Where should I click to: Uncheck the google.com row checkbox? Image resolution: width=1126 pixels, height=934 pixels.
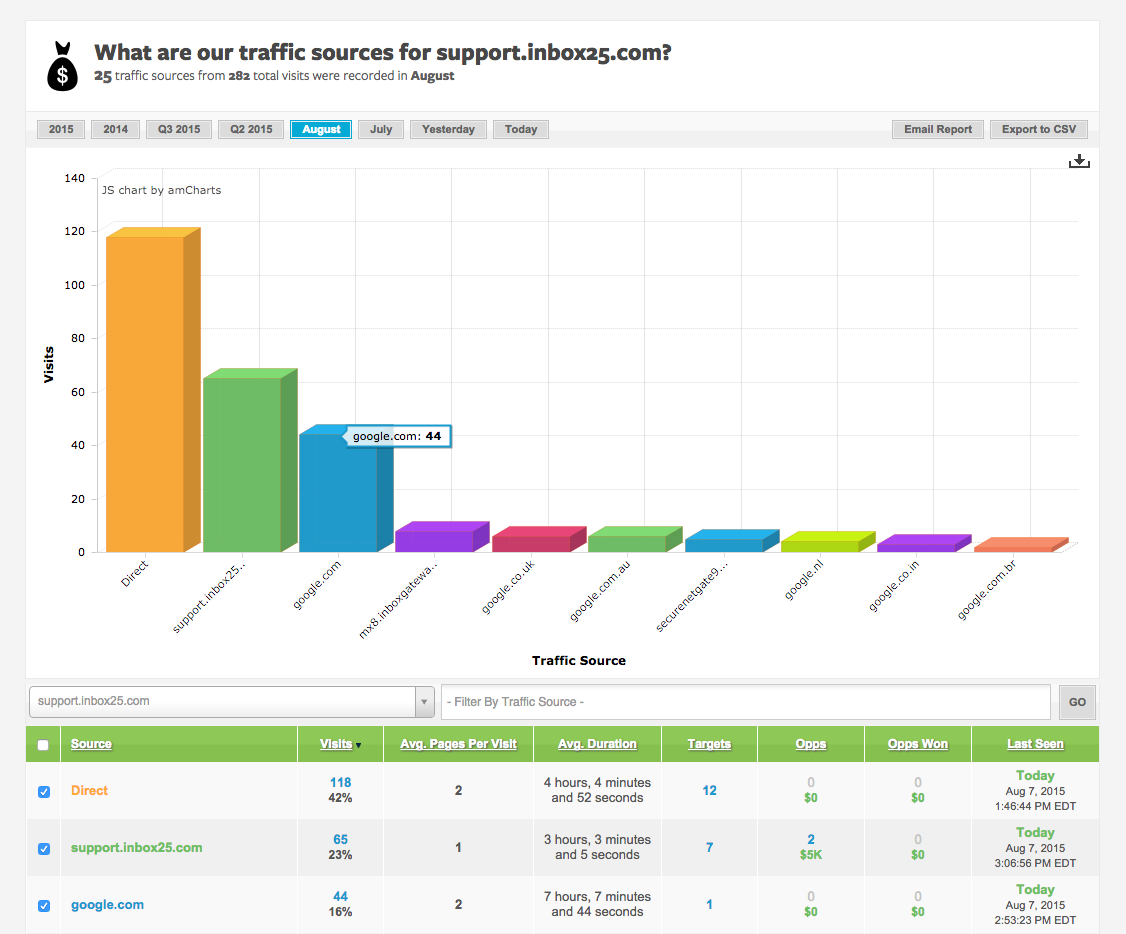click(x=44, y=905)
